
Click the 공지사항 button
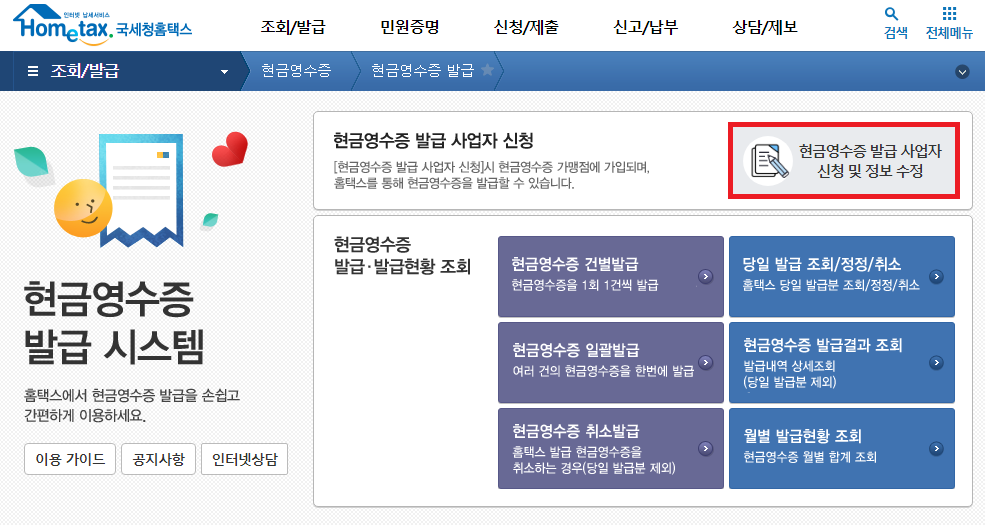coord(159,459)
